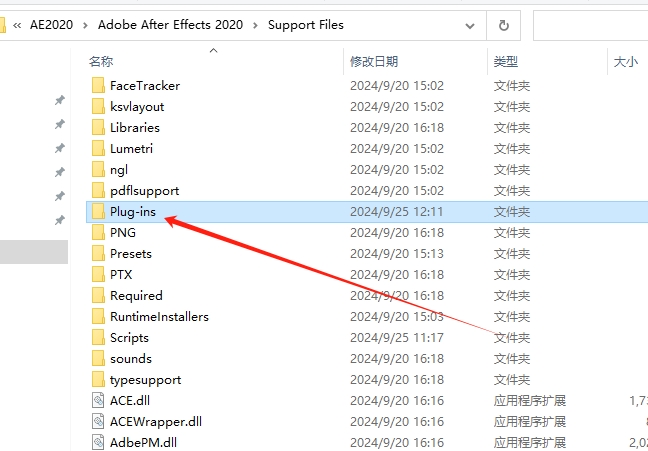Click the ngl folder icon
The width and height of the screenshot is (648, 451).
(98, 170)
